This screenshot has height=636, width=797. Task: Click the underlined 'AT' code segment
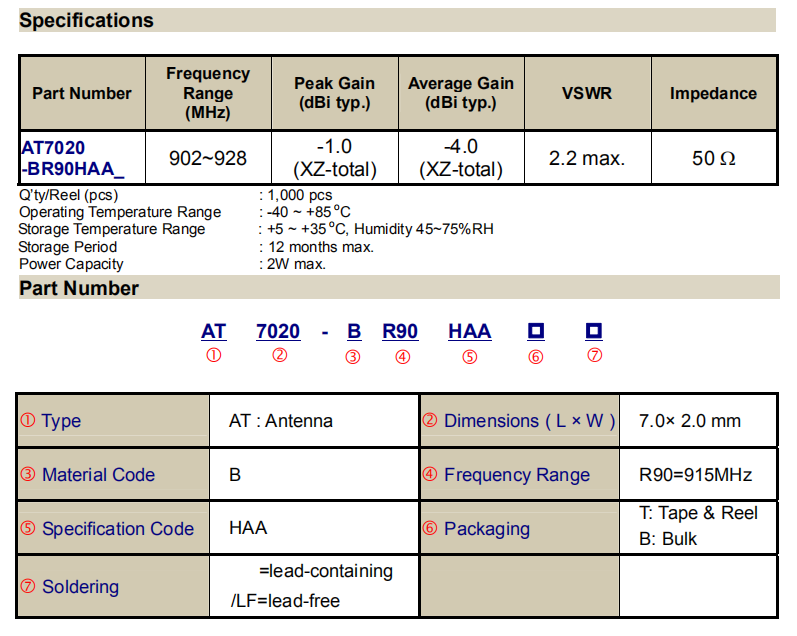coord(213,332)
